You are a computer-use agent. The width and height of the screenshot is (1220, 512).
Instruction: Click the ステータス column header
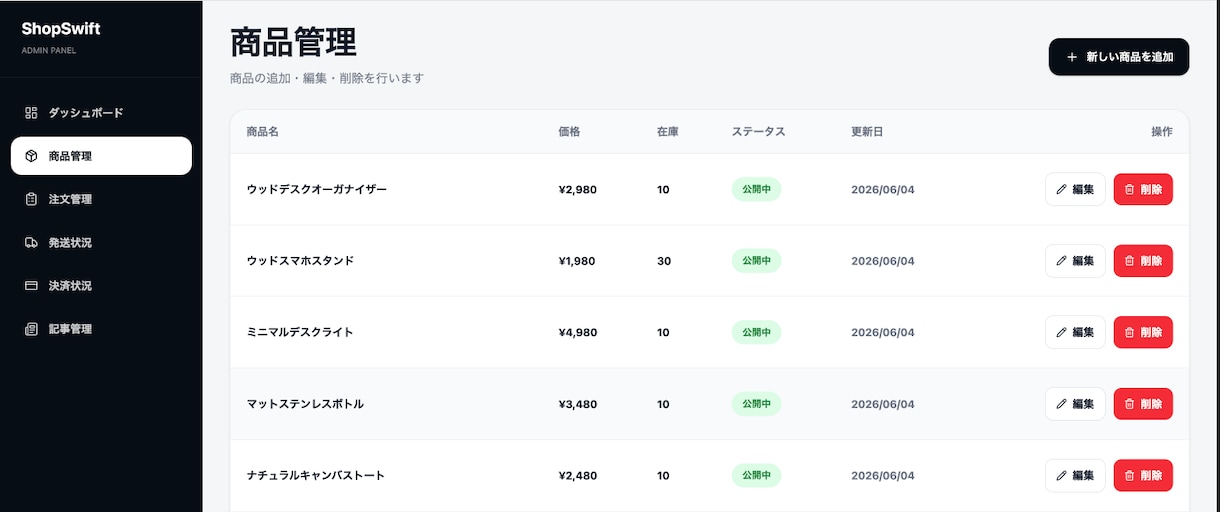point(758,132)
